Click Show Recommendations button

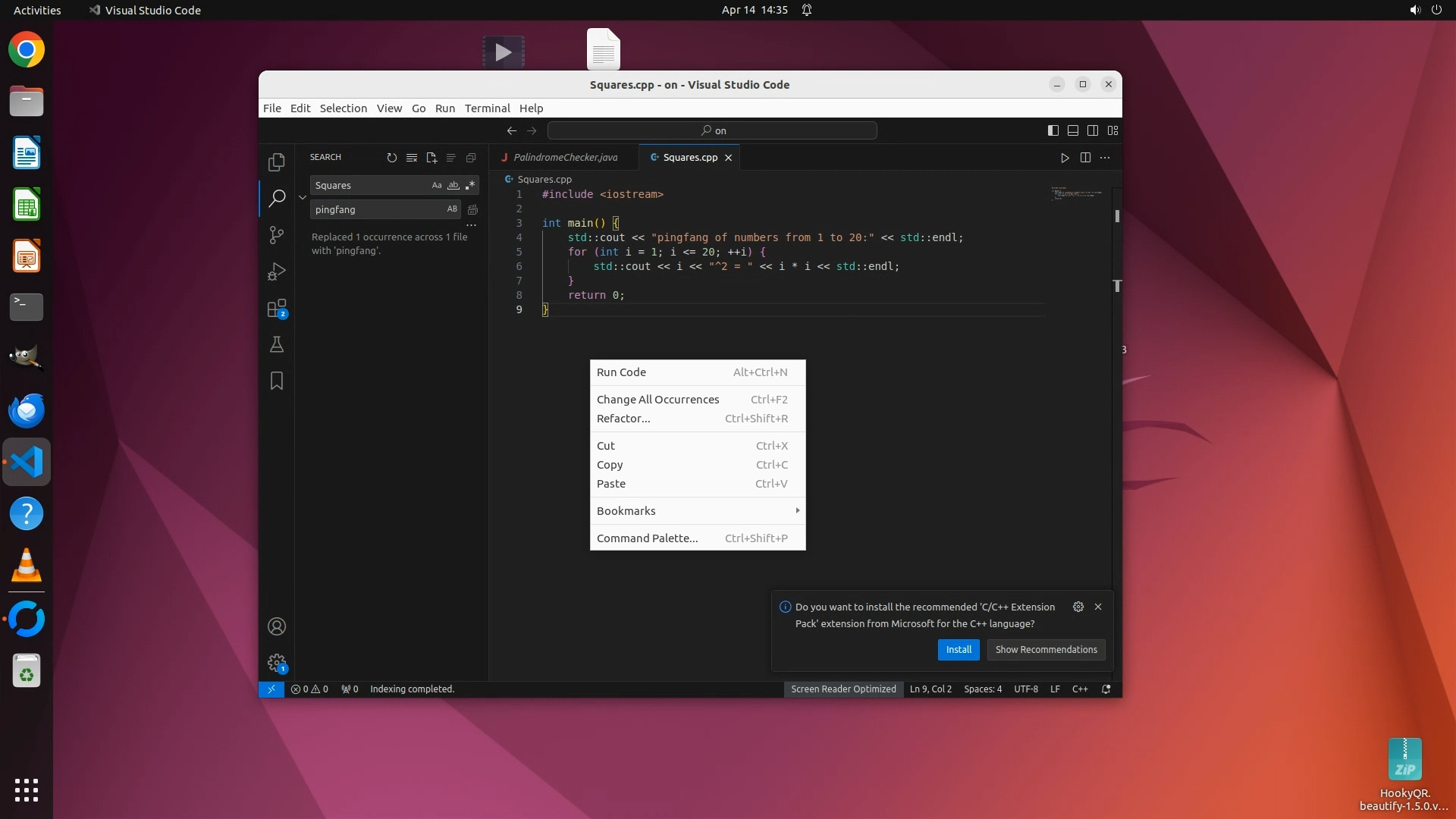click(x=1046, y=650)
